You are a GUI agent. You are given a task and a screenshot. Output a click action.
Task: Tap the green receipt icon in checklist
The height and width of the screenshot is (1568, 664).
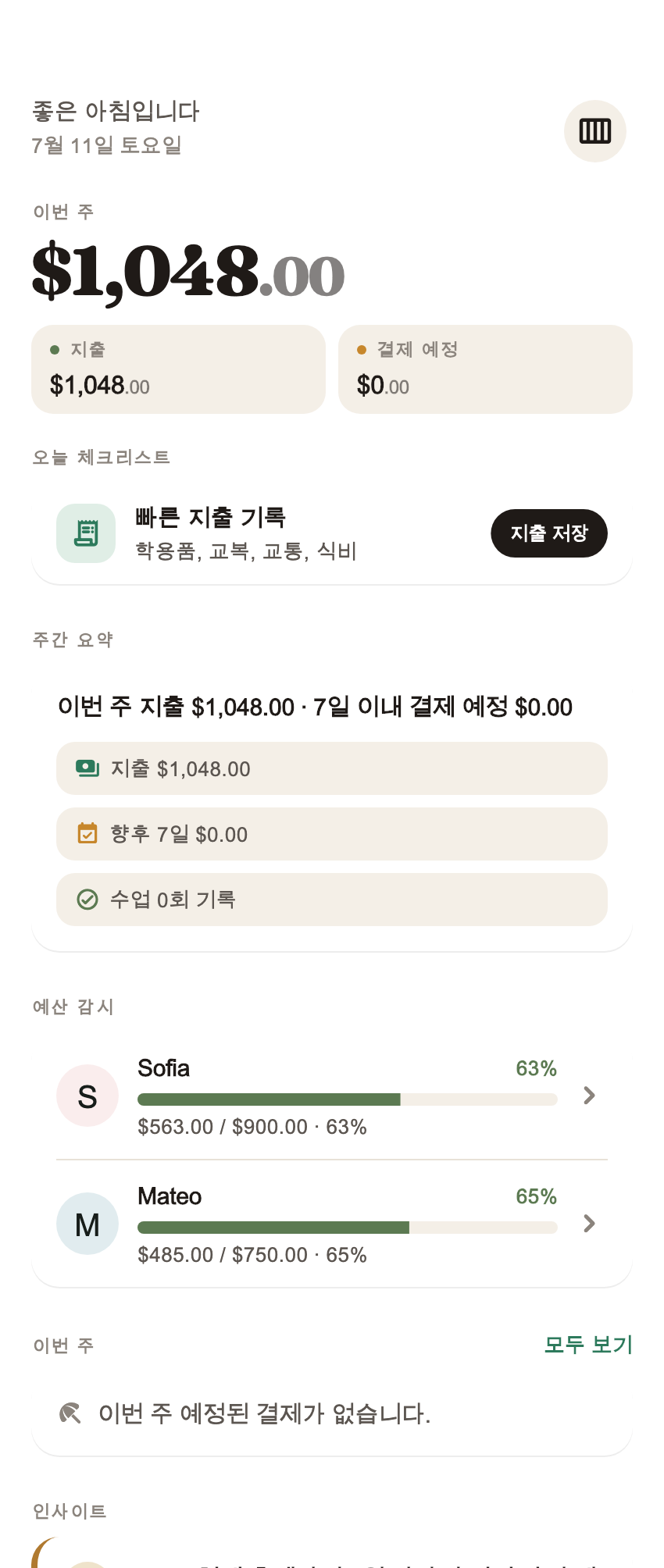[86, 533]
